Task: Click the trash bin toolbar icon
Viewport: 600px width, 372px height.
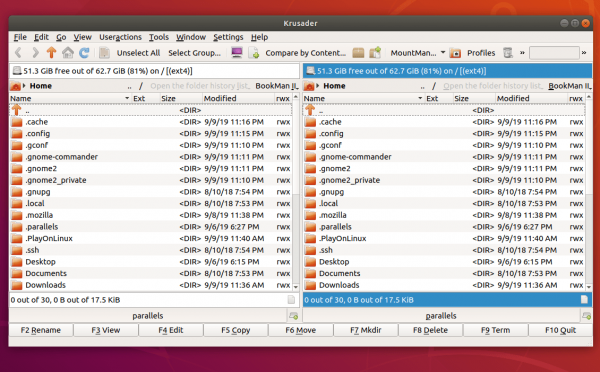Action: 508,53
